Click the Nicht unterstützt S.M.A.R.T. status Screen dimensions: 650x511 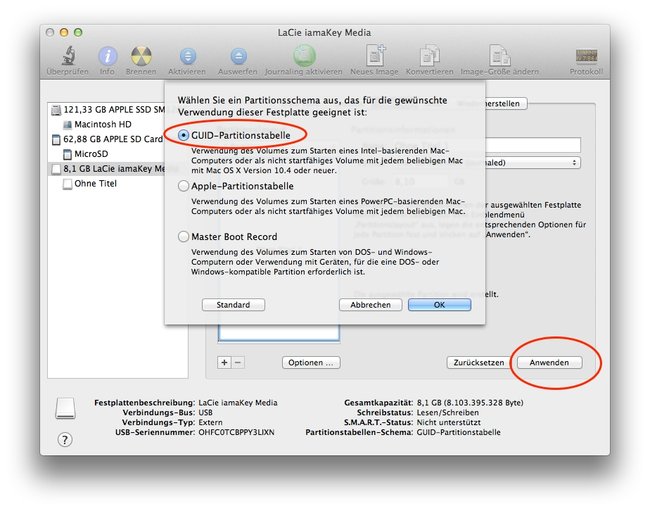click(x=449, y=422)
